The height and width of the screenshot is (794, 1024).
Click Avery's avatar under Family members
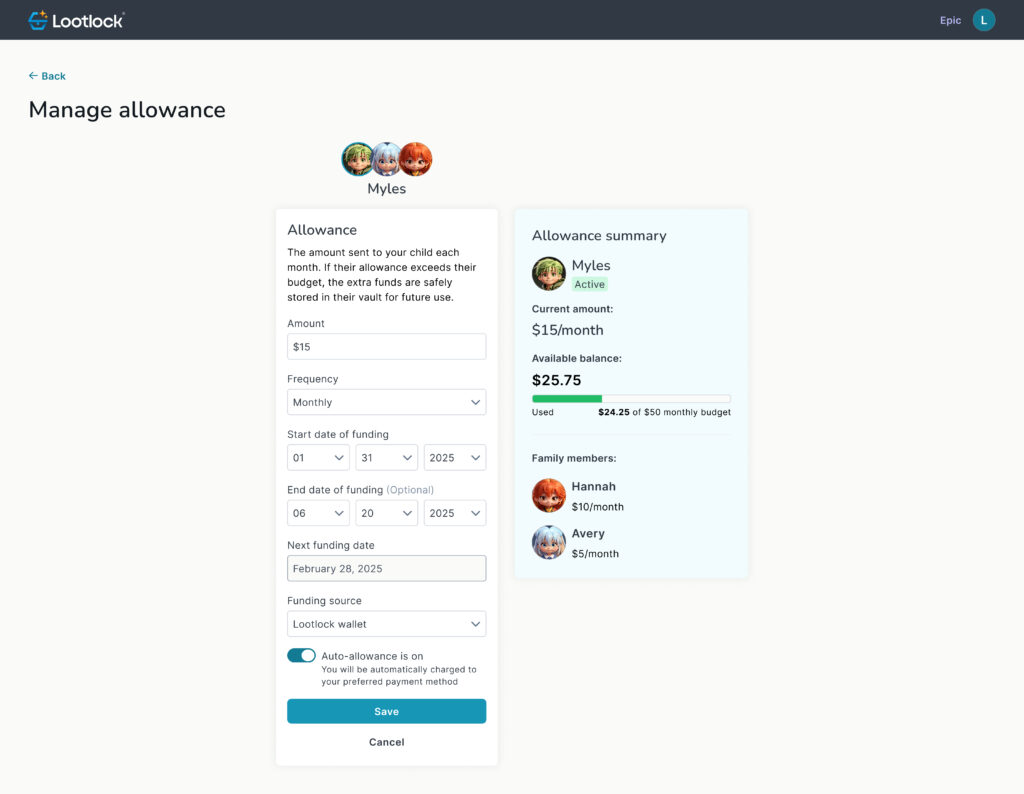click(x=549, y=542)
